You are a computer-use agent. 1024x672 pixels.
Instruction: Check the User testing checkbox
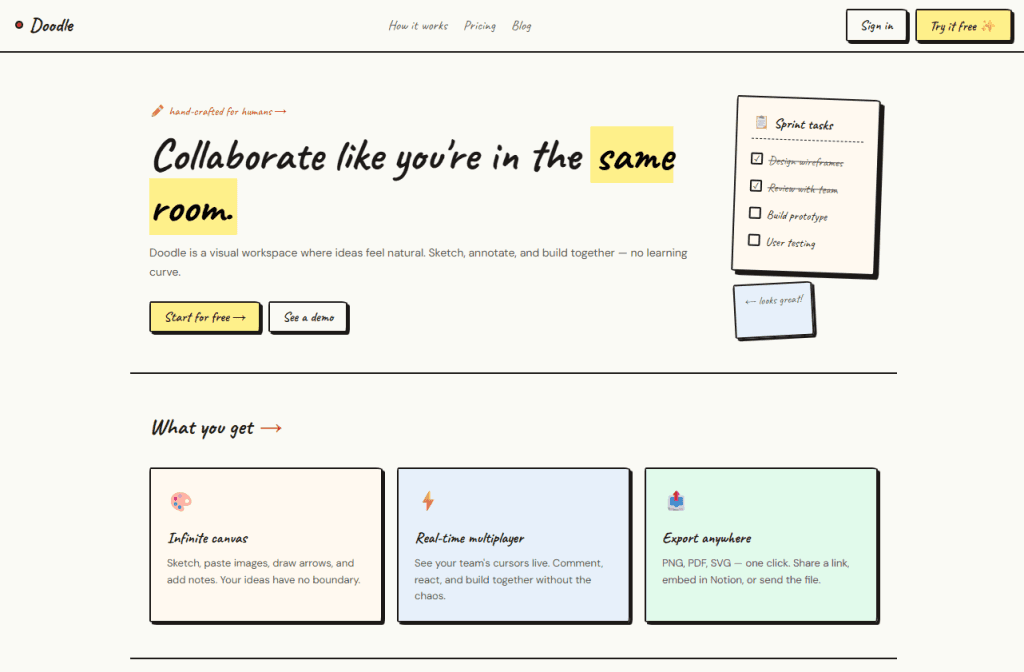pyautogui.click(x=754, y=240)
